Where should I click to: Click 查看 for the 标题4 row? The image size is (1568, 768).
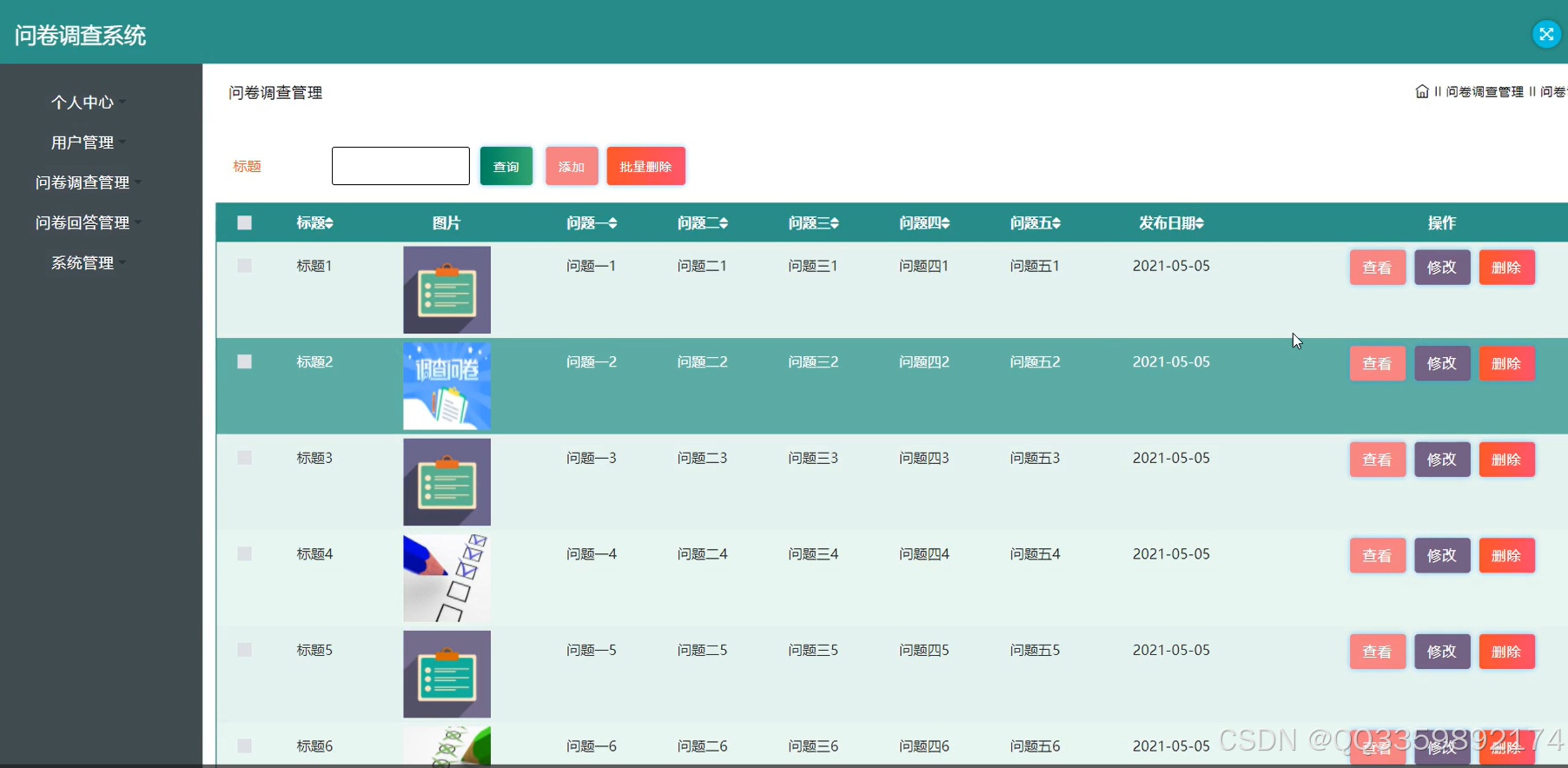[x=1377, y=555]
